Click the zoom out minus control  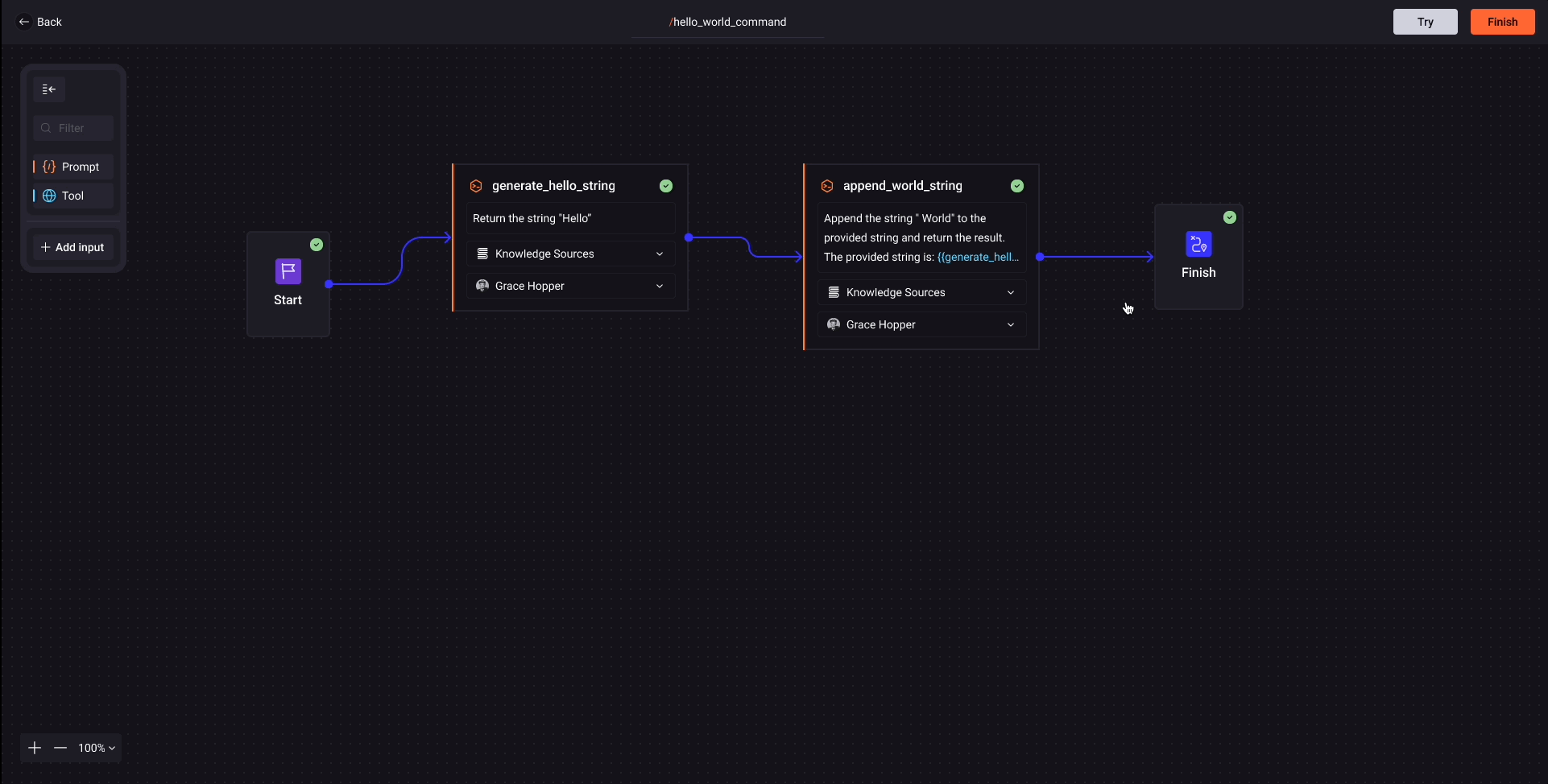pyautogui.click(x=60, y=748)
